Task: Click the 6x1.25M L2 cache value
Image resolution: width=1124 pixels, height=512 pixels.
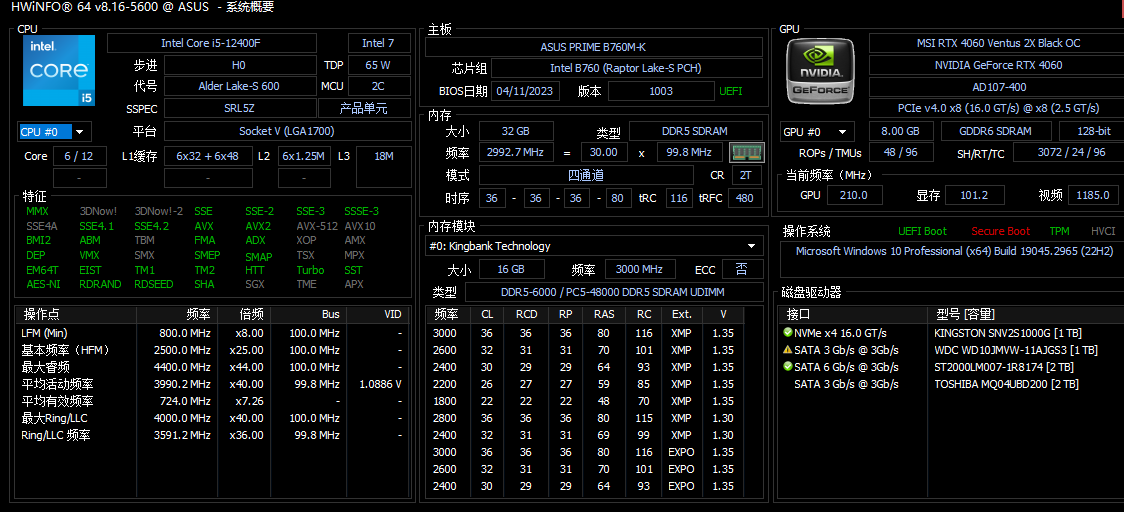Action: click(x=304, y=156)
